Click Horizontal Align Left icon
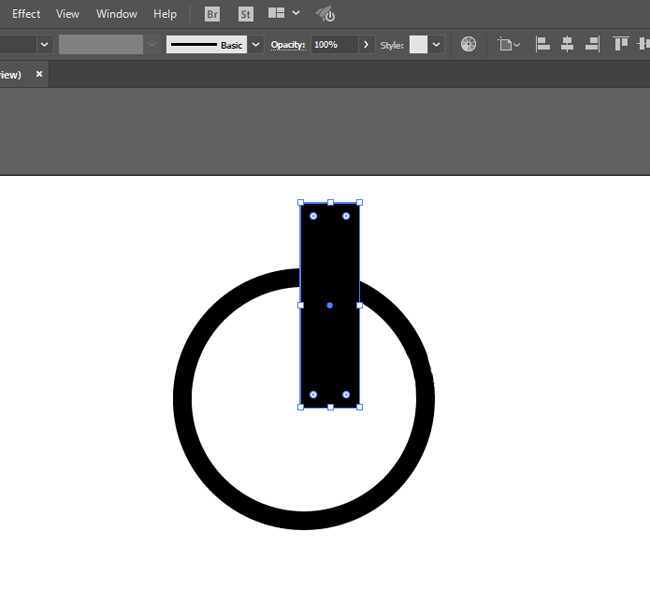The width and height of the screenshot is (650, 589). [543, 45]
